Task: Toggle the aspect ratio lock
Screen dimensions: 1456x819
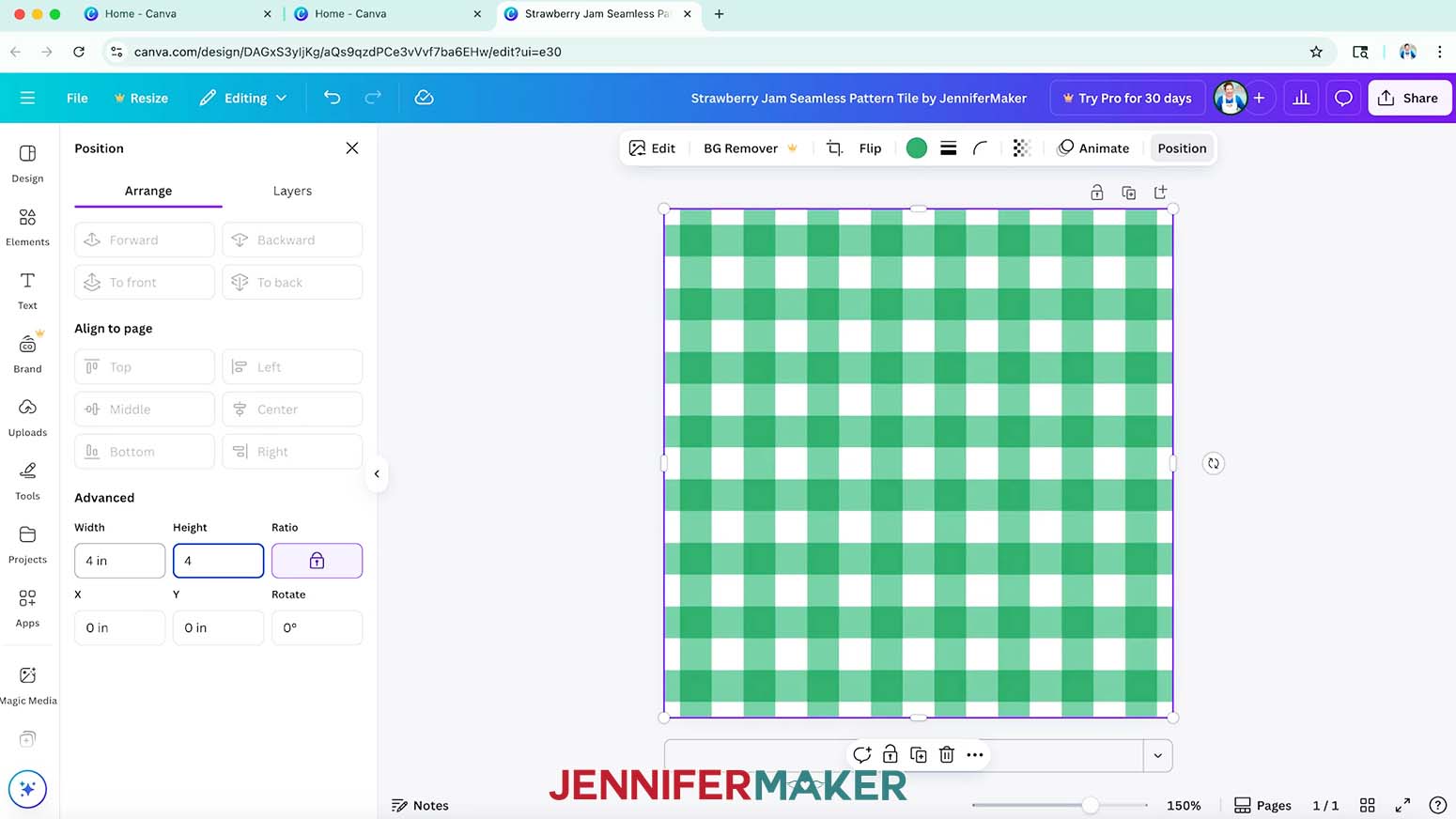Action: click(x=317, y=561)
